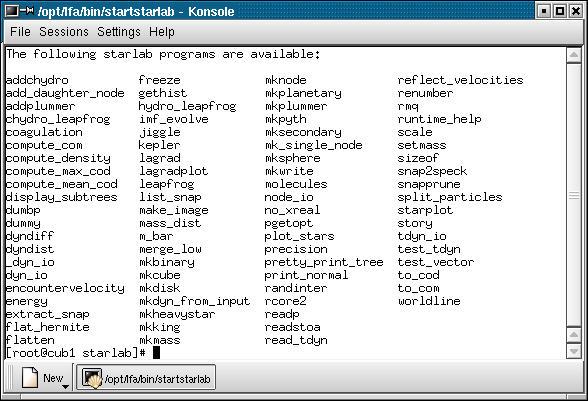Screen dimensions: 588x401
Task: Click the scrollbar down arrow at the bottom
Action: [x=573, y=351]
